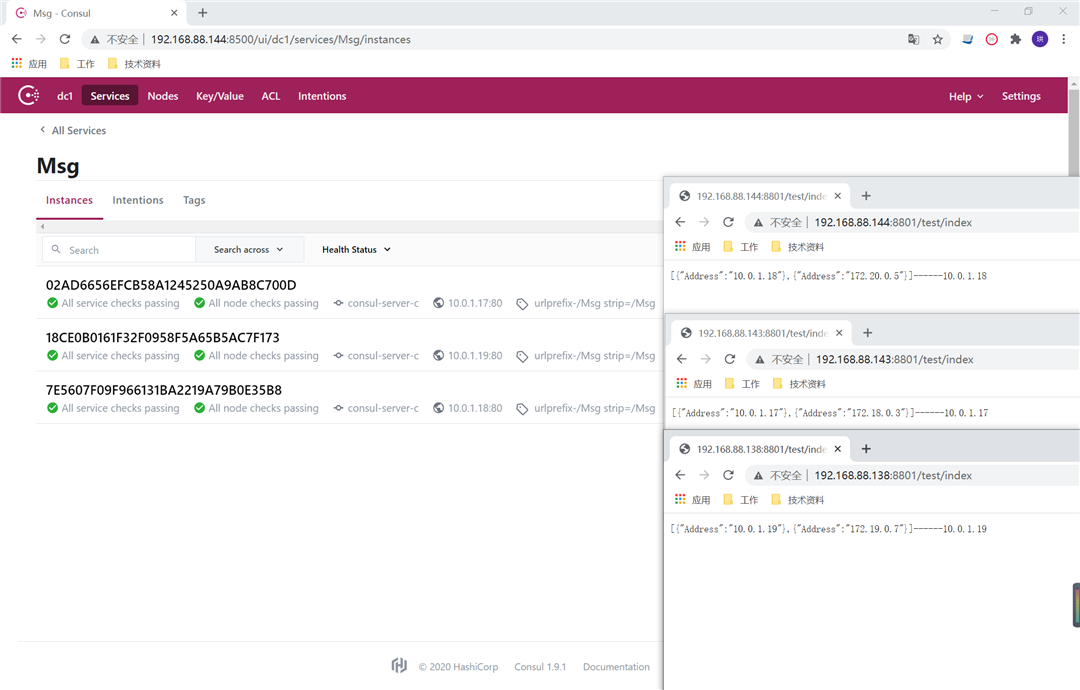Screen dimensions: 1080x690
Task: Click the red circular extension icon in main toolbar
Action: click(992, 39)
